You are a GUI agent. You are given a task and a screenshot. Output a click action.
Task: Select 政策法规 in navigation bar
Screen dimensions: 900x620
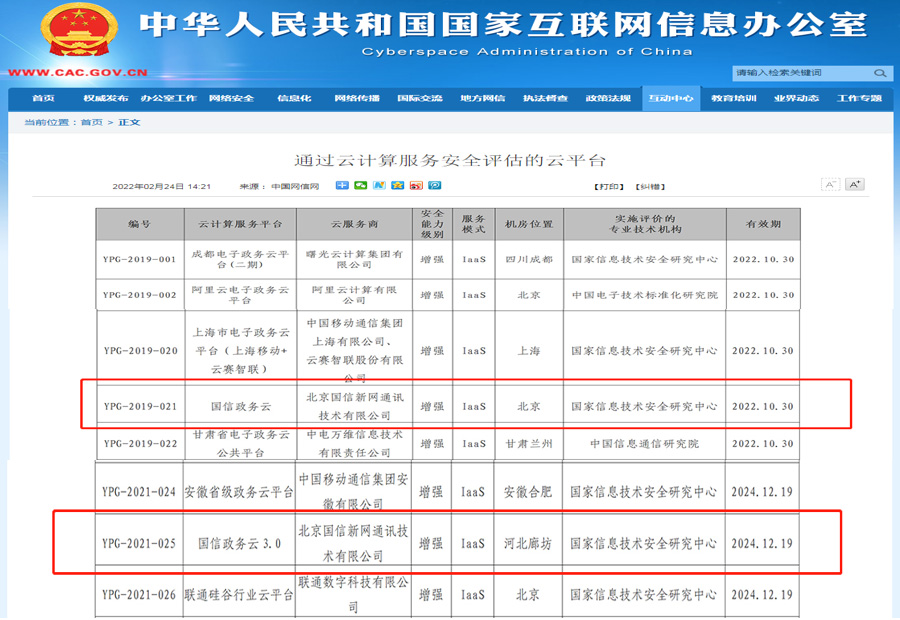608,98
